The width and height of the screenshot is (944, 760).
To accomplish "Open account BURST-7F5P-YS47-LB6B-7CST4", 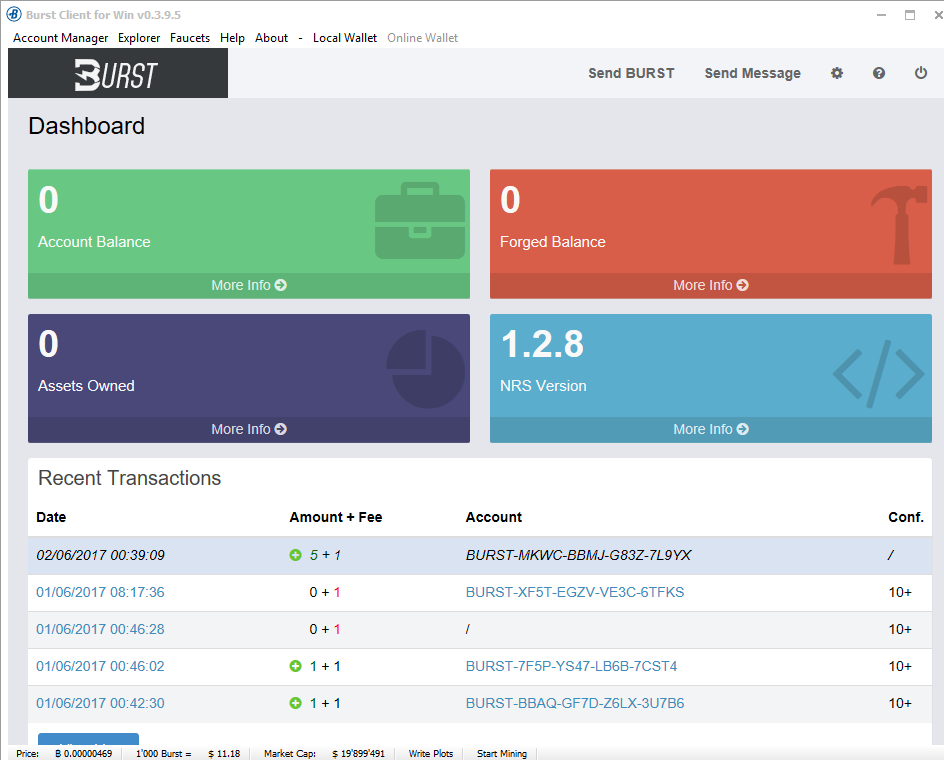I will (x=571, y=666).
